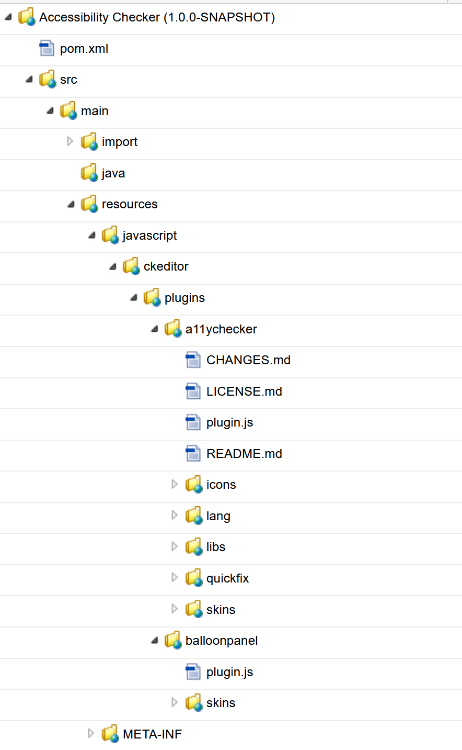Select the 'lang' label
The image size is (462, 750).
click(218, 516)
